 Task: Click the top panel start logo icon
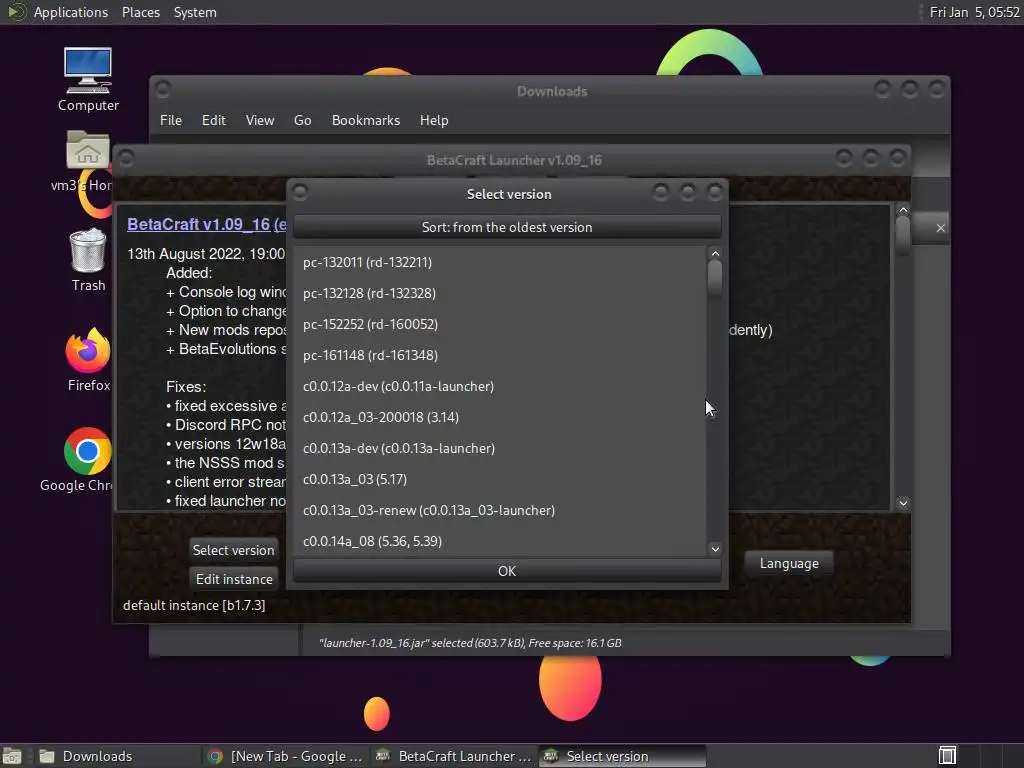pyautogui.click(x=15, y=12)
